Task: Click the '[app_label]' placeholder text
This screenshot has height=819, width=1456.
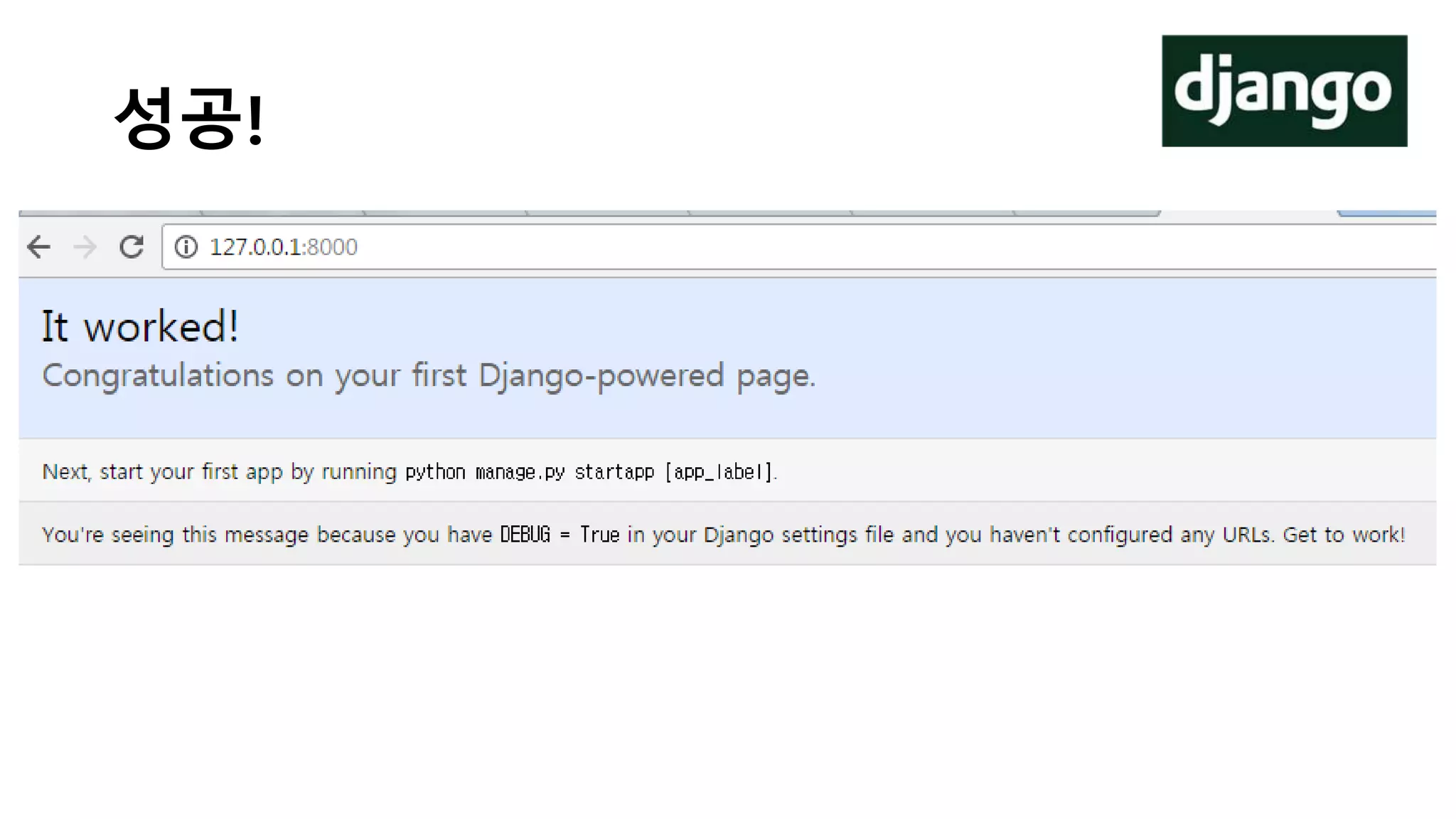Action: pos(719,472)
